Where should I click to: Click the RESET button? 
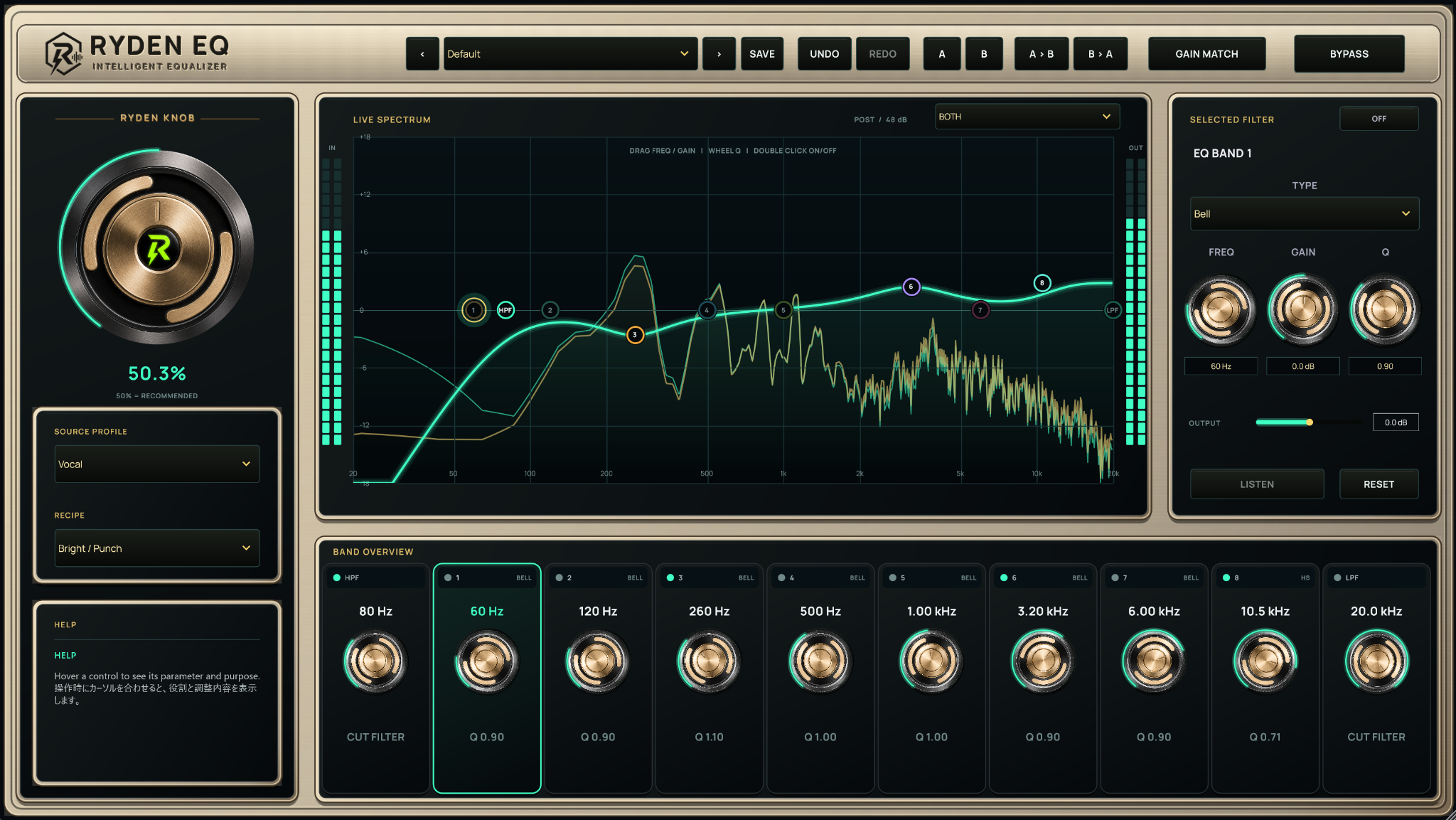tap(1379, 484)
